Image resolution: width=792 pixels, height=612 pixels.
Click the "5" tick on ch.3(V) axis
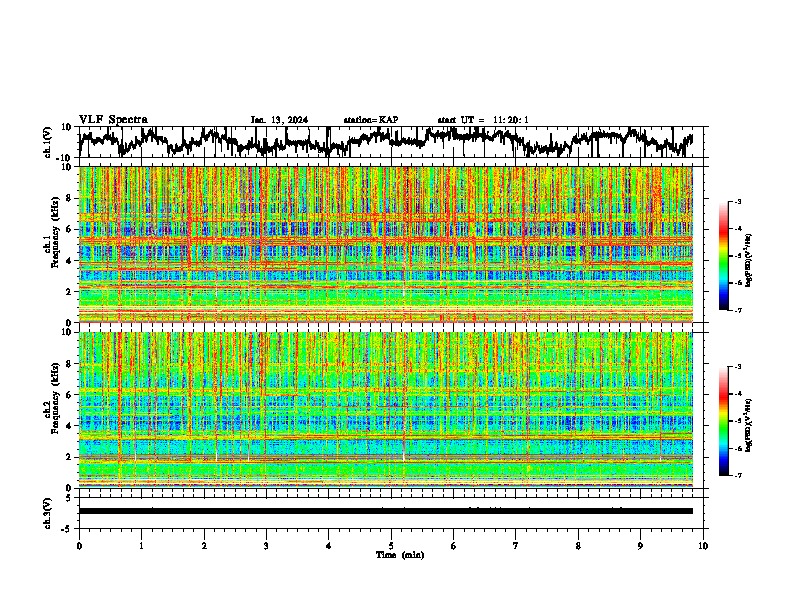point(69,498)
